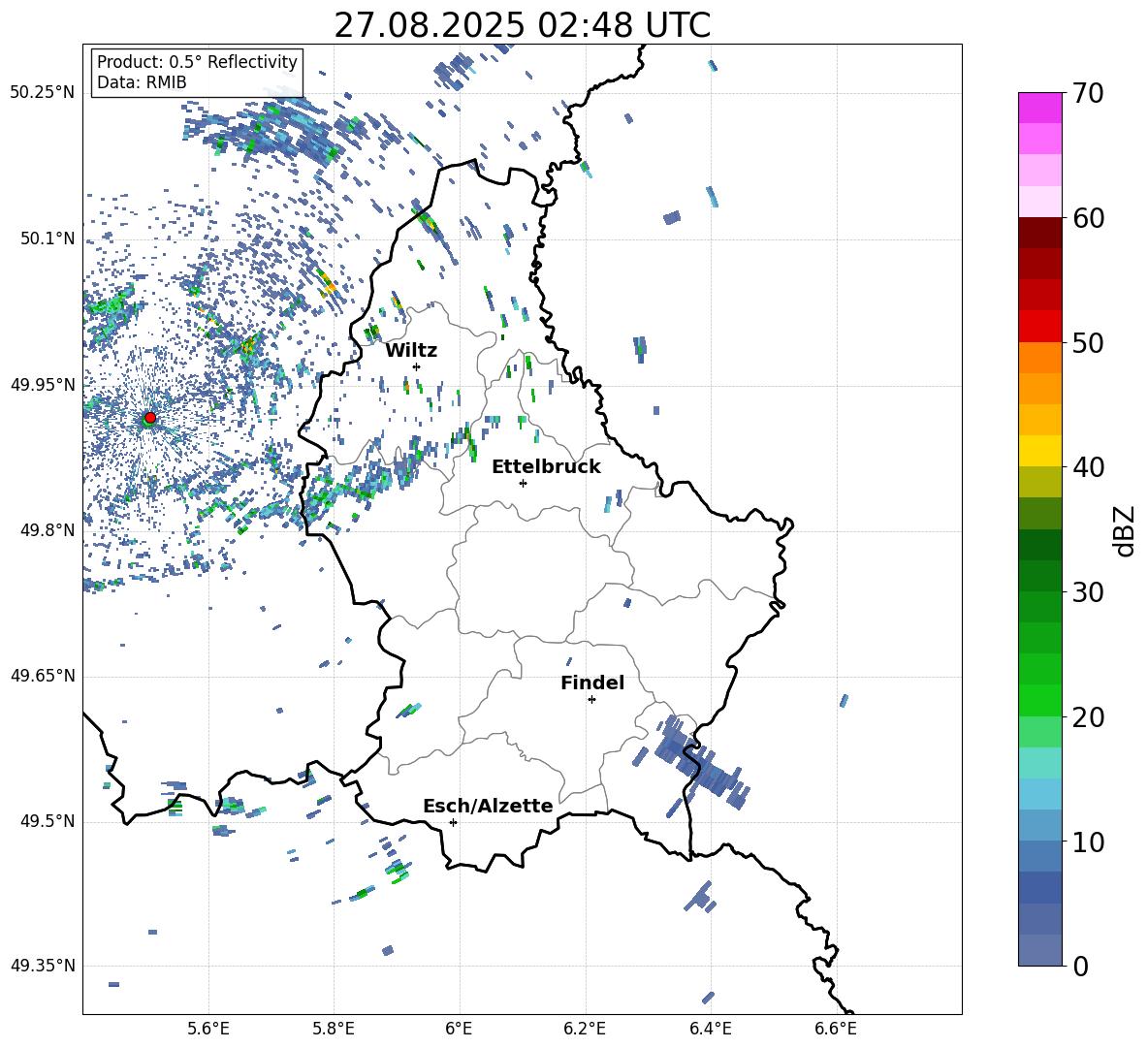The height and width of the screenshot is (1048, 1148).
Task: Pick the yellow swatch above 40
Action: click(x=1039, y=451)
